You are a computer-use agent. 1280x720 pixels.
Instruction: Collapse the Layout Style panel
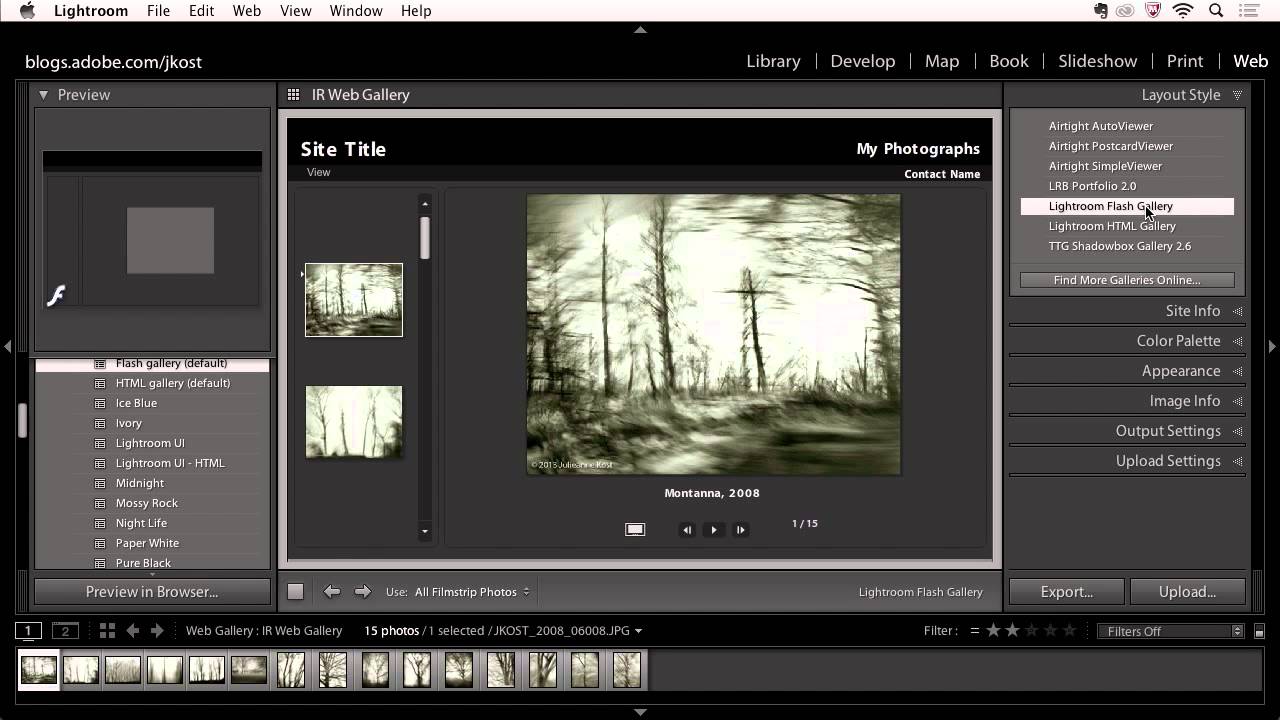point(1237,95)
